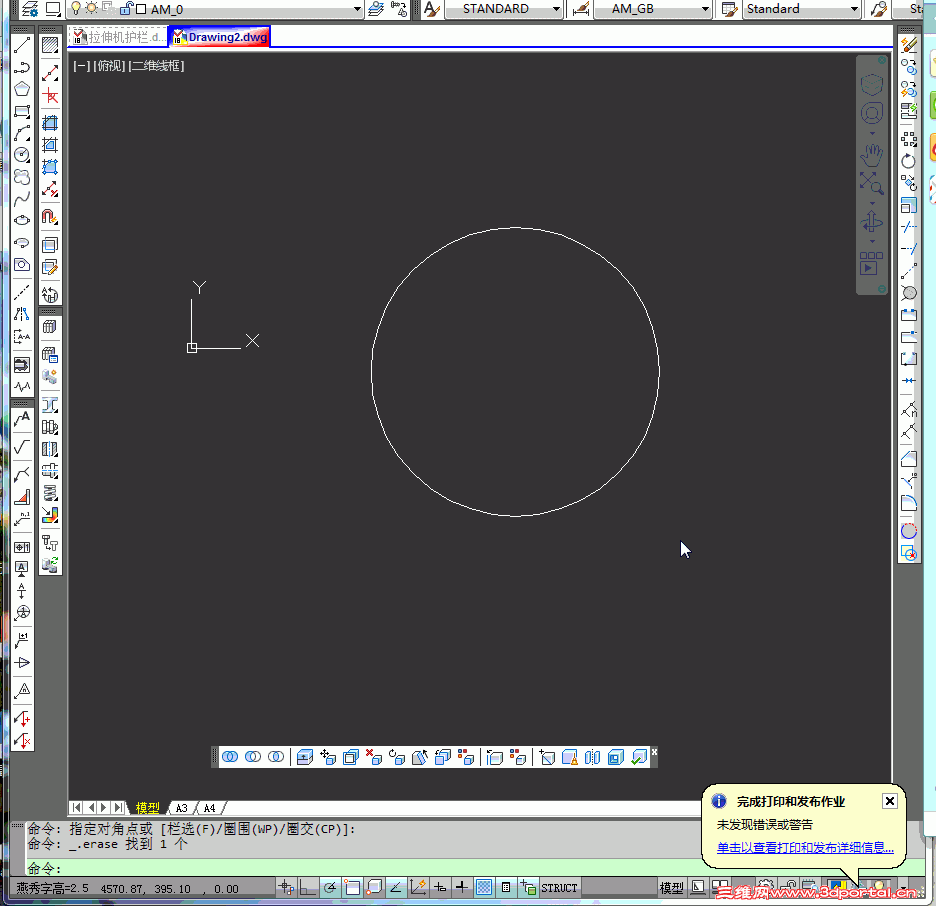Screen dimensions: 936x906
Task: Toggle layer lock icon for AM_0
Action: pyautogui.click(x=126, y=8)
